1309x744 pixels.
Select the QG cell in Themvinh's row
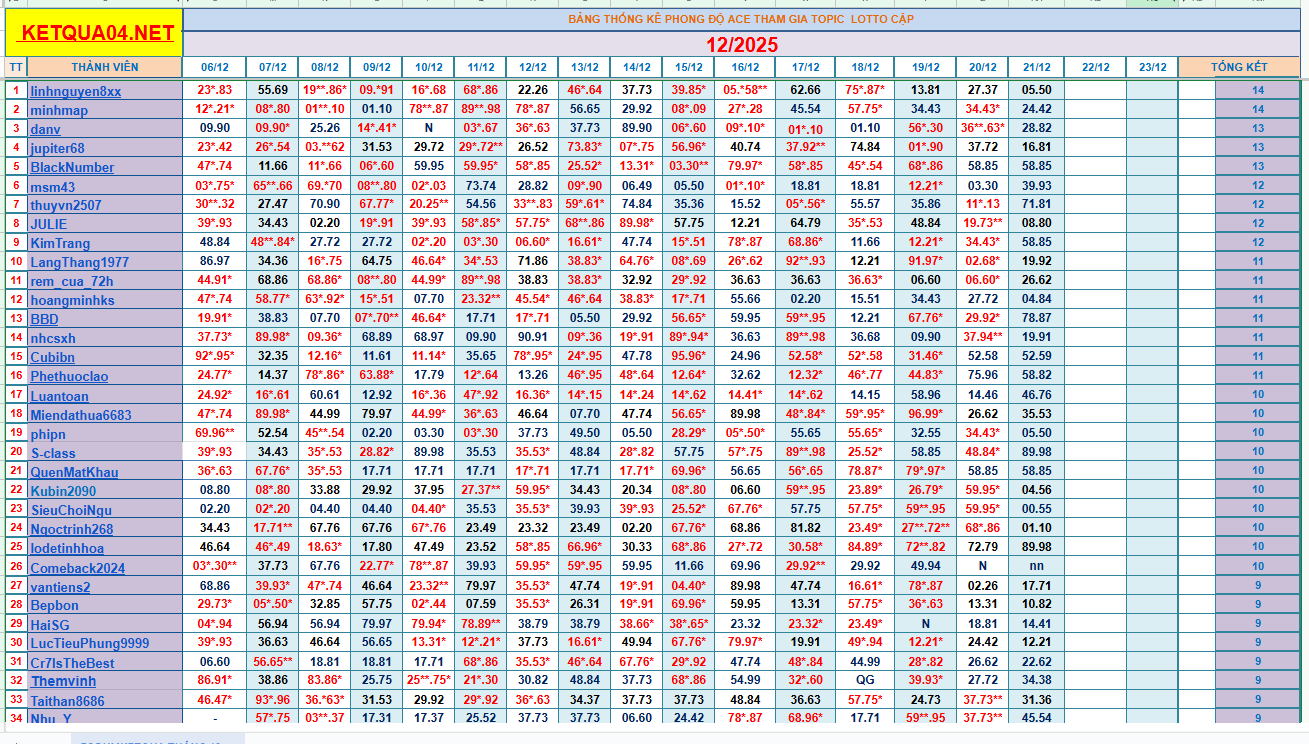[x=865, y=681]
